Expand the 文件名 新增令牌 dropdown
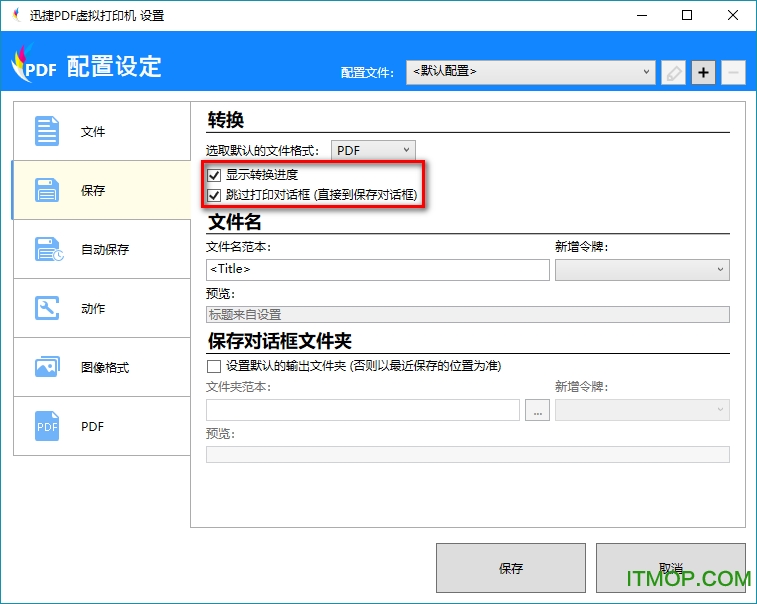The width and height of the screenshot is (757, 604). [x=642, y=270]
